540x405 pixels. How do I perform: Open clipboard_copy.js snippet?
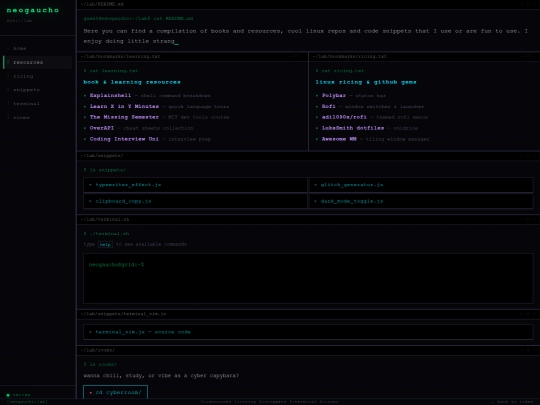point(195,201)
